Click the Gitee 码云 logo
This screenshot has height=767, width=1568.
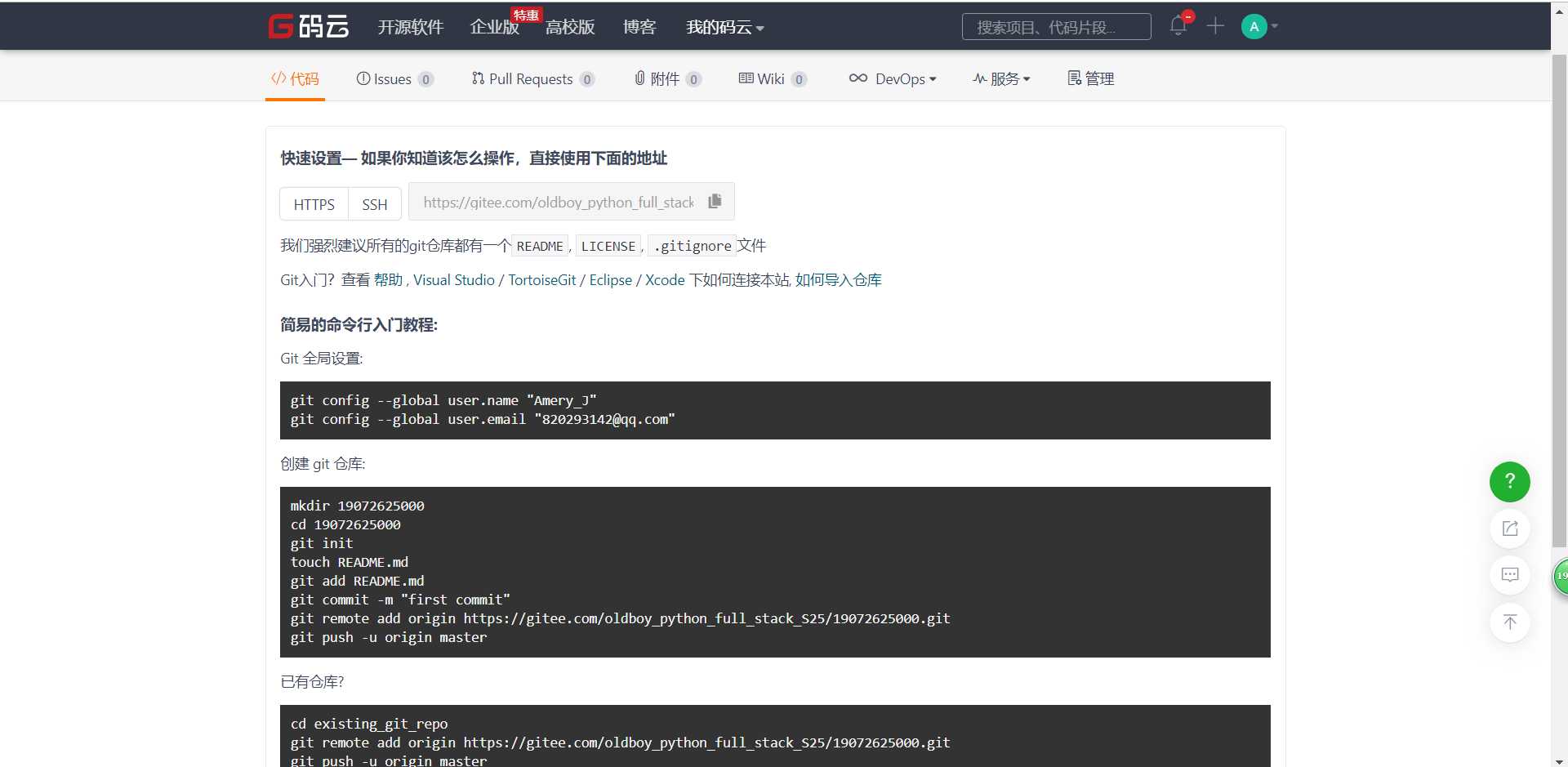[x=309, y=26]
